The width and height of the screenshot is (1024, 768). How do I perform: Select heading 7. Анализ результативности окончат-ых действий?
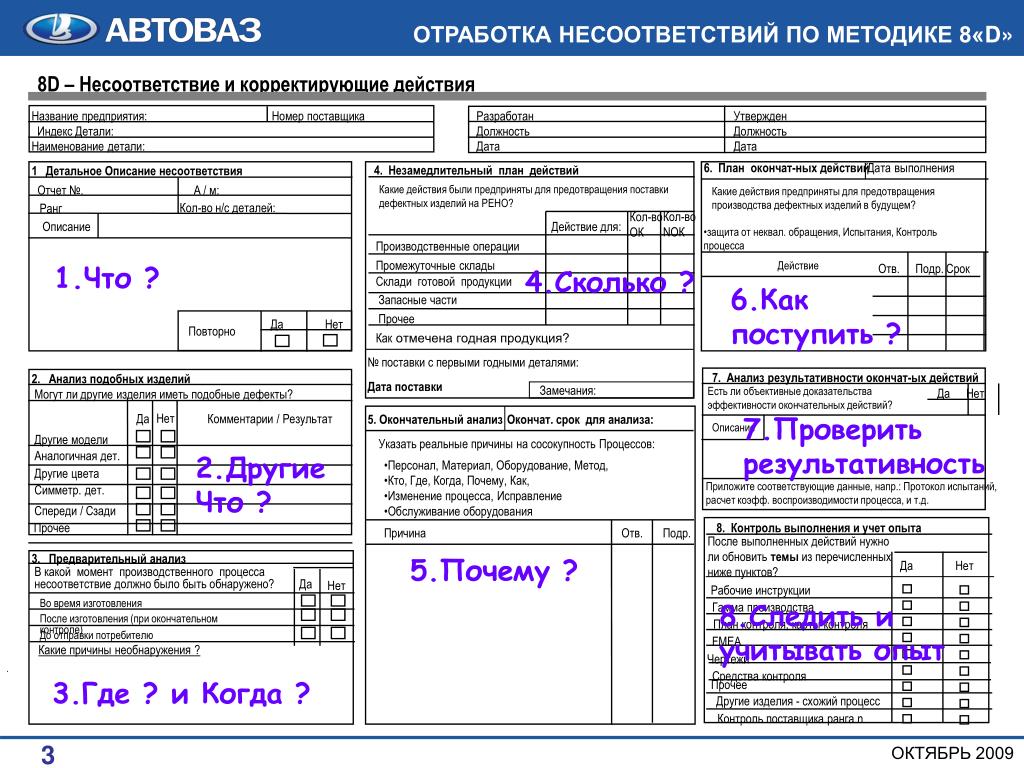tap(845, 377)
